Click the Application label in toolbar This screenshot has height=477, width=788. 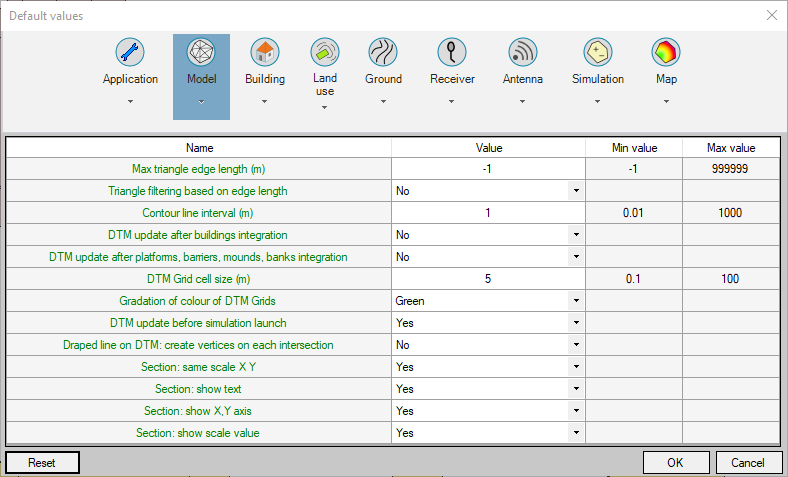[x=130, y=79]
